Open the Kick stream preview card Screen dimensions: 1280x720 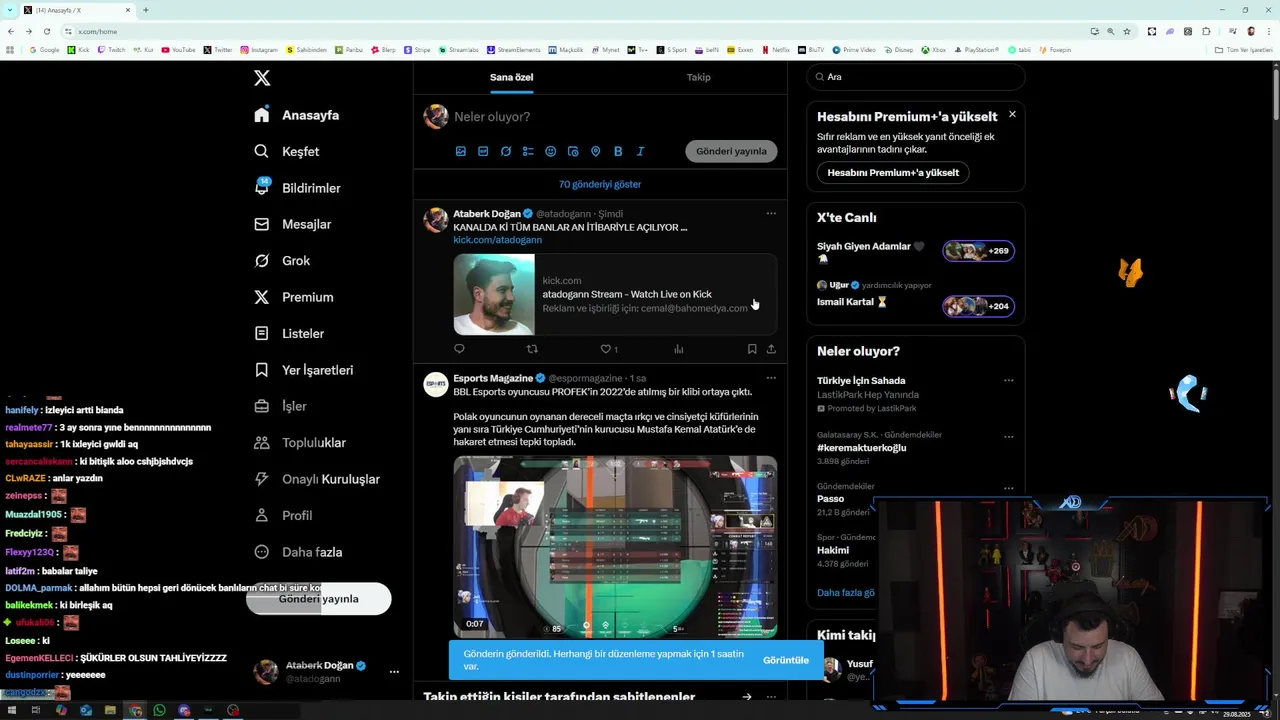coord(615,294)
